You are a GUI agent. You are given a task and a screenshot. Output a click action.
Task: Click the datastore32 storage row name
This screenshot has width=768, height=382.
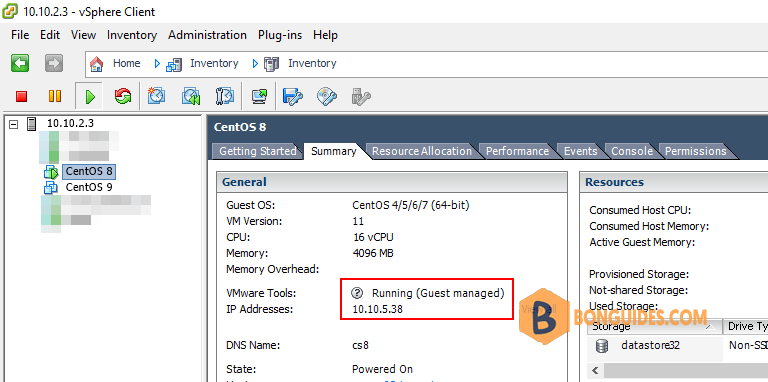point(650,345)
